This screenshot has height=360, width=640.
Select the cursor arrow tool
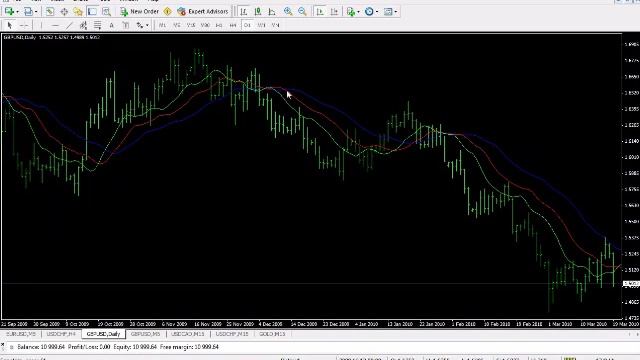(10, 25)
